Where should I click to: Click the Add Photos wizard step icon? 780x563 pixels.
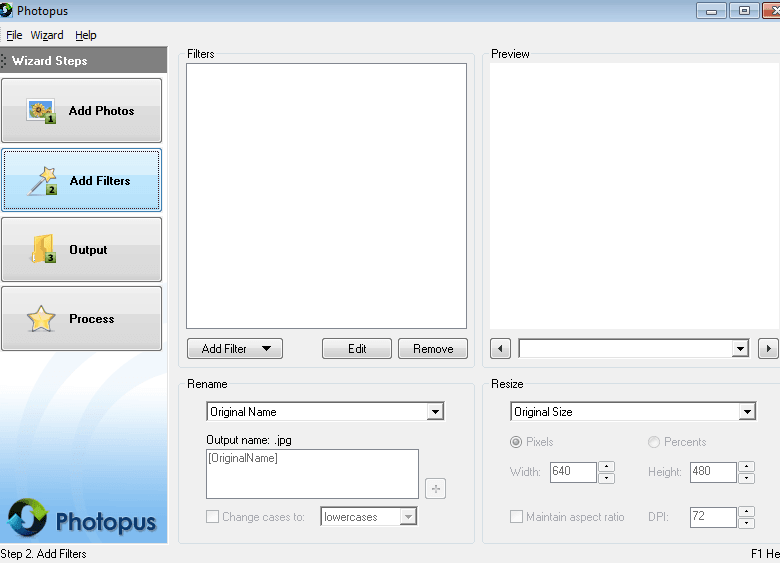pos(41,111)
